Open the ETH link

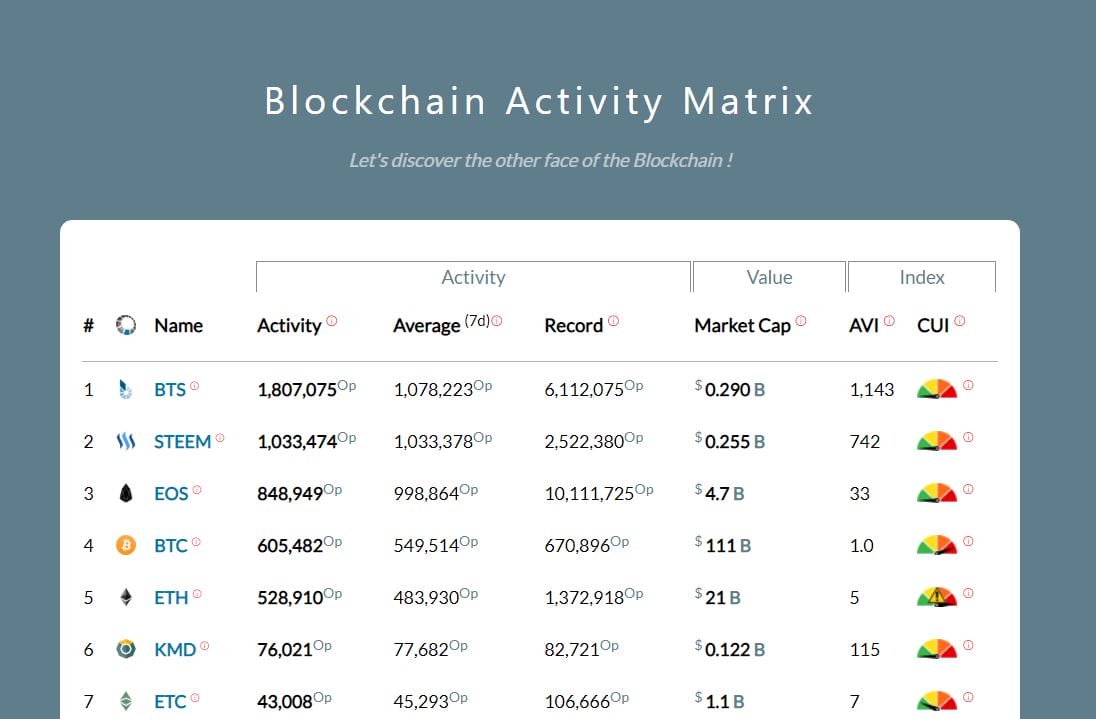click(171, 598)
